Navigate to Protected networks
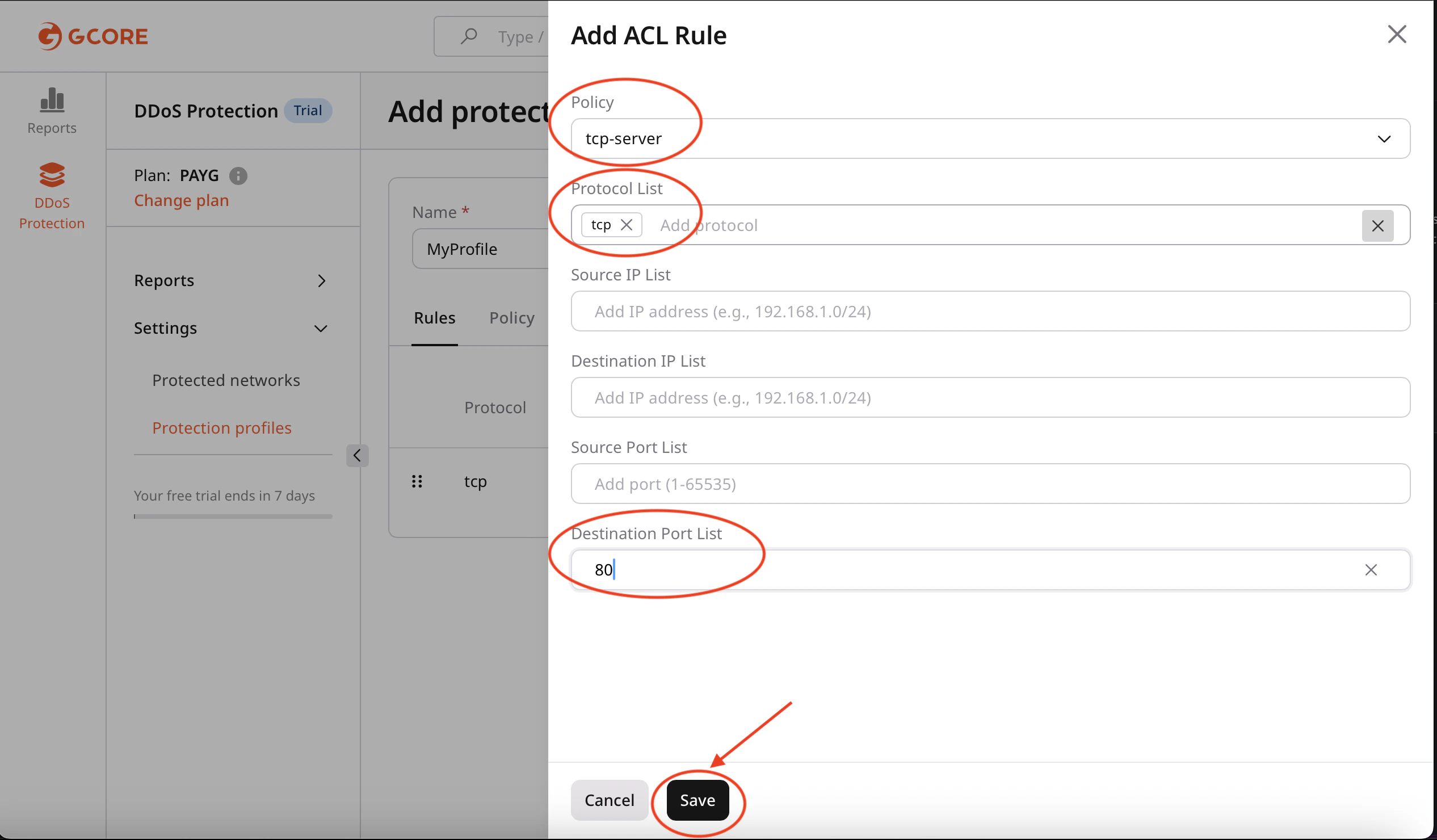1437x840 pixels. (x=226, y=380)
